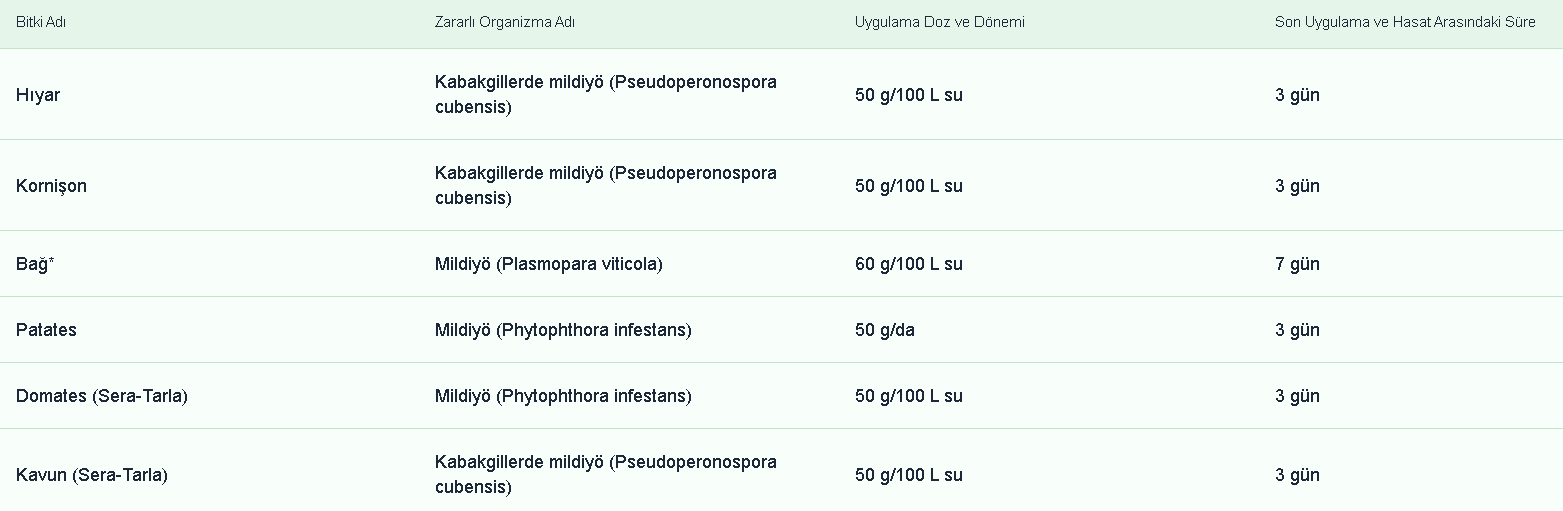Select the harmful organism cell in Hıyar row
1563x511 pixels.
605,95
